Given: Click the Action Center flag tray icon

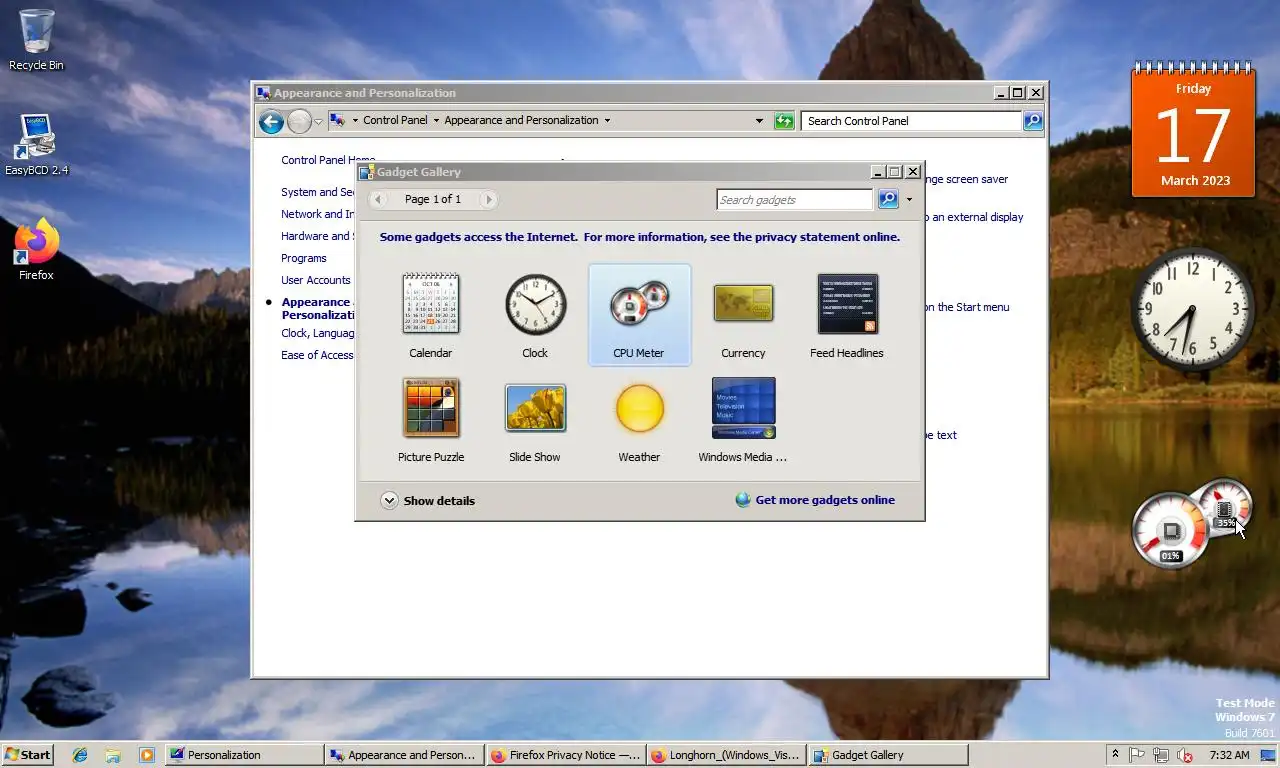Looking at the screenshot, I should coord(1138,755).
